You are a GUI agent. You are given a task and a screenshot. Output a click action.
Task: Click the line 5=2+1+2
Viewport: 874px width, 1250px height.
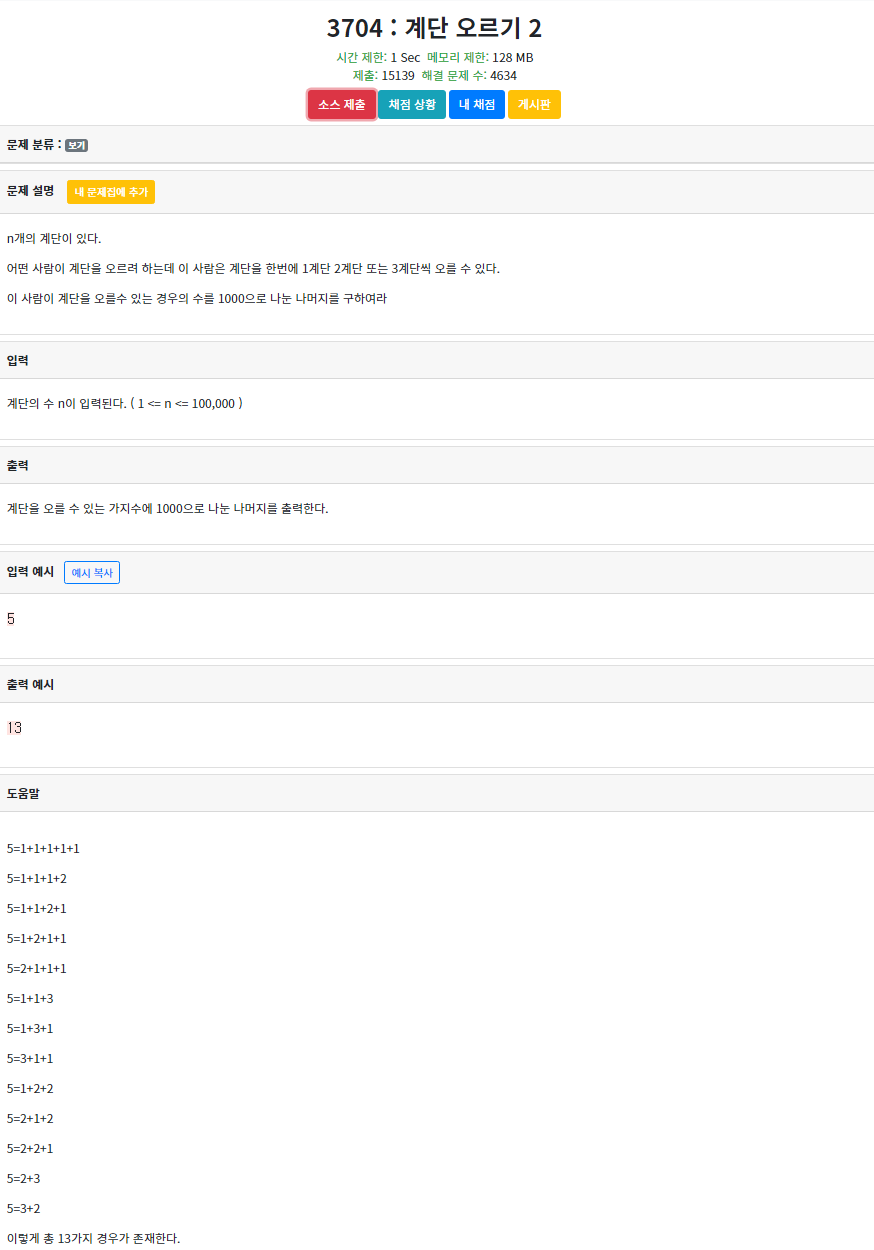tap(30, 1118)
